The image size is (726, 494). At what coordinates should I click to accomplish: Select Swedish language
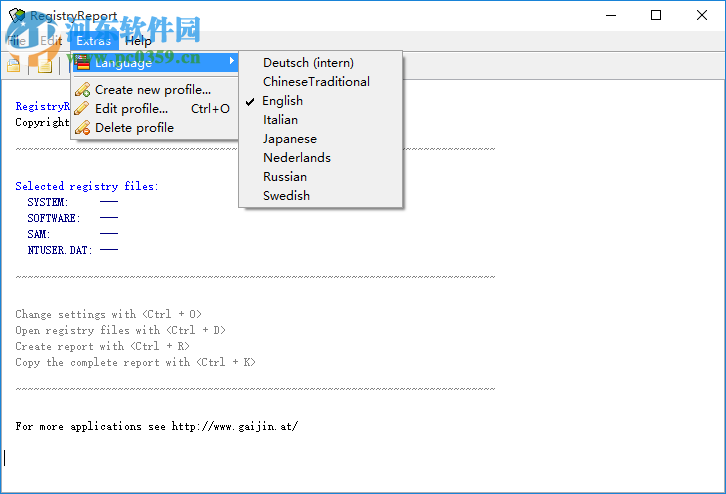click(320, 195)
